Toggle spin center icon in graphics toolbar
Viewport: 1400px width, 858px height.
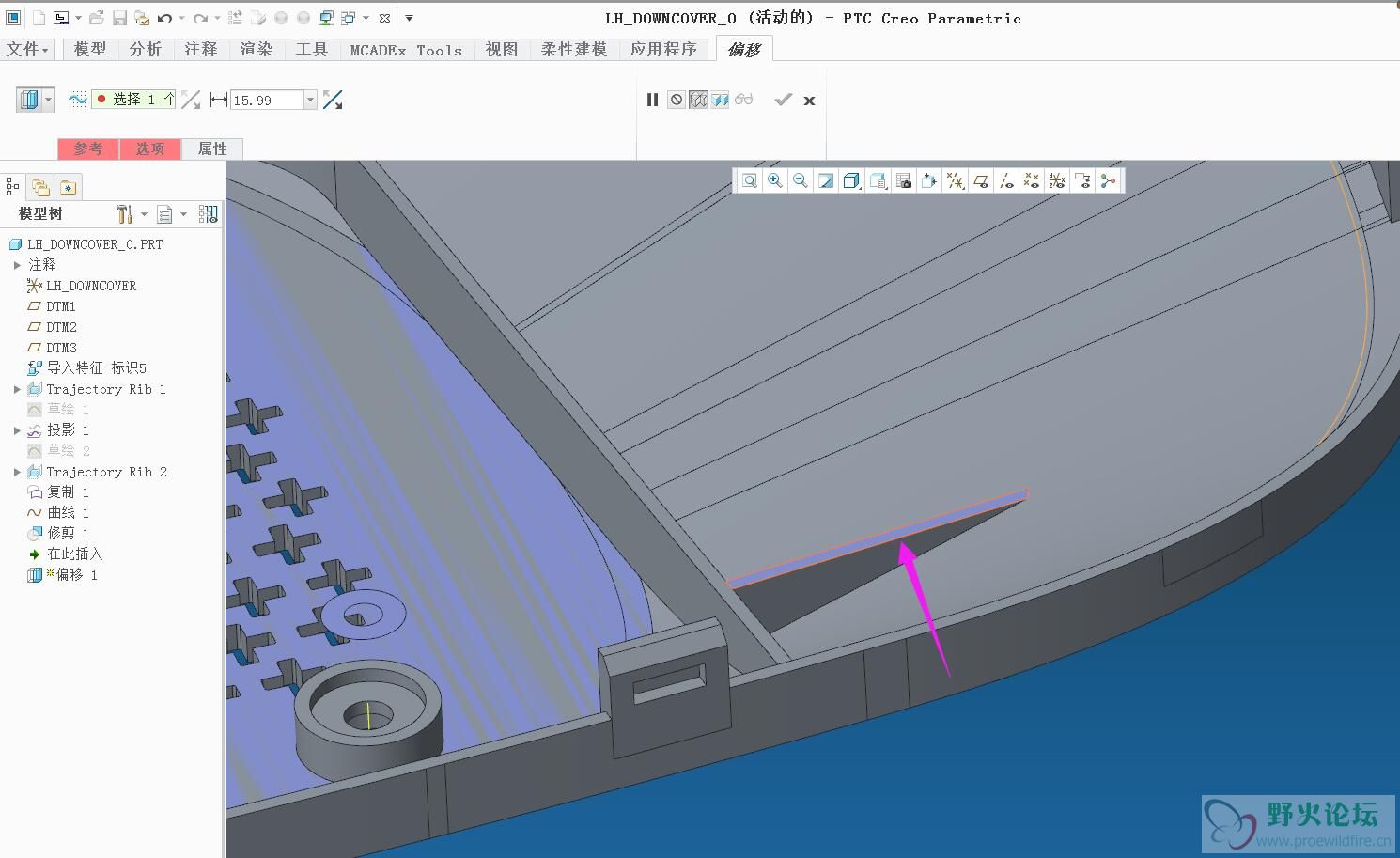[x=1108, y=180]
